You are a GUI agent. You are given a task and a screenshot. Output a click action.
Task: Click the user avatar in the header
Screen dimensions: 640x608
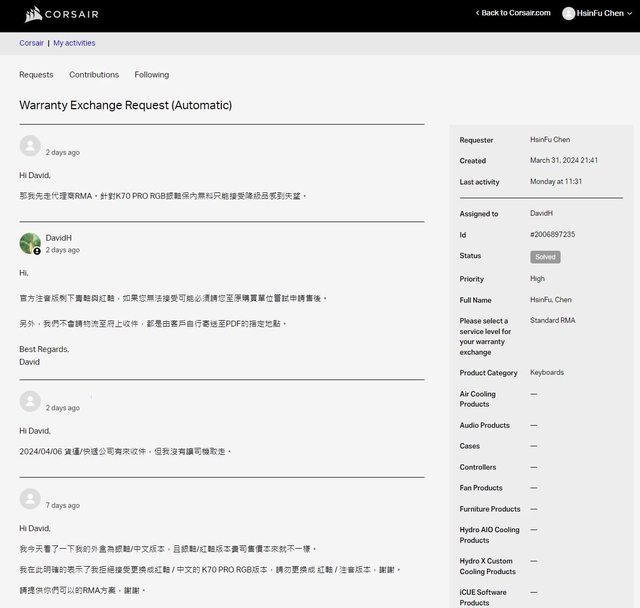tap(569, 13)
